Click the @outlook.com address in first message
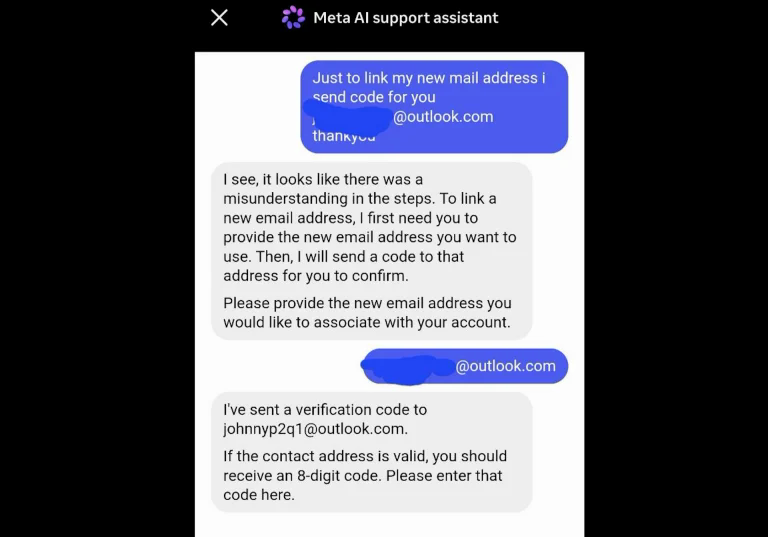 (443, 117)
